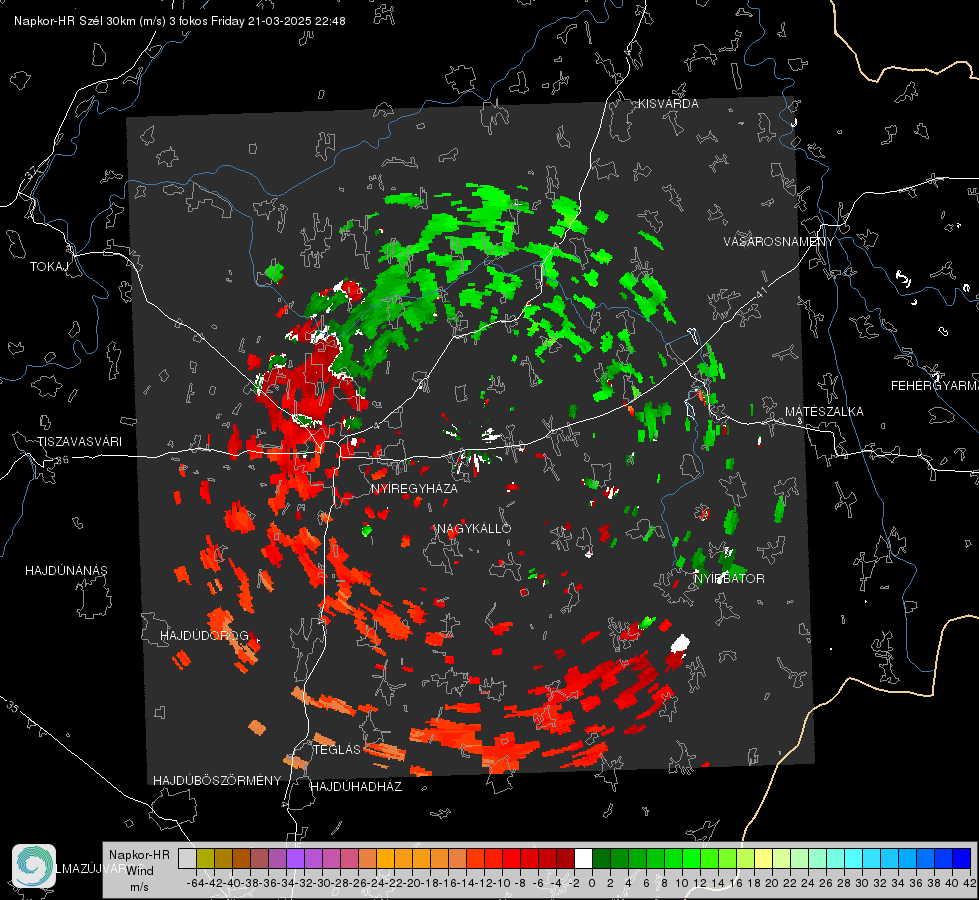Click the HAJDUHADHAZ town label
The width and height of the screenshot is (979, 900).
tap(356, 786)
